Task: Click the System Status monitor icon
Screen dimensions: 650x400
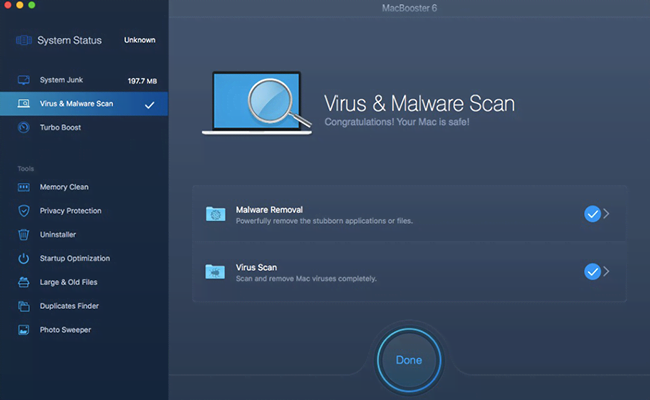Action: [x=24, y=40]
